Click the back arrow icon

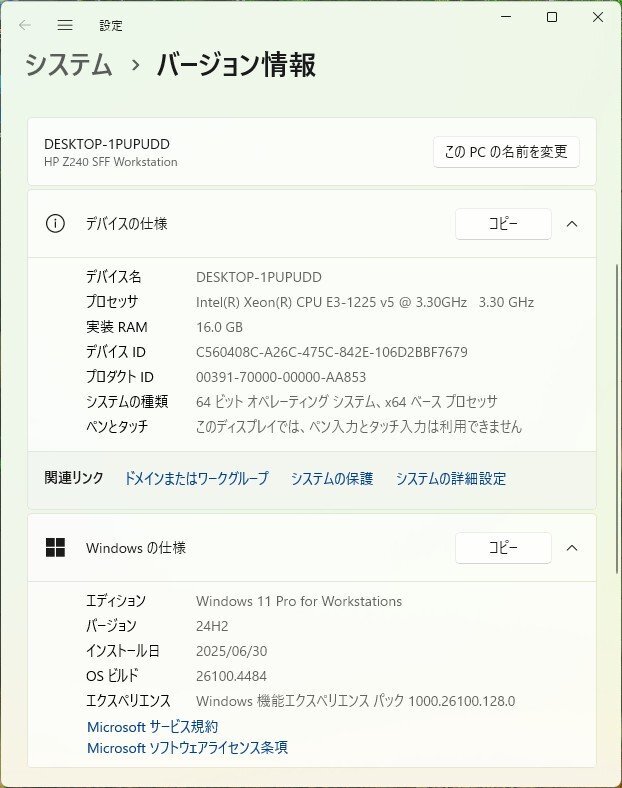coord(25,25)
